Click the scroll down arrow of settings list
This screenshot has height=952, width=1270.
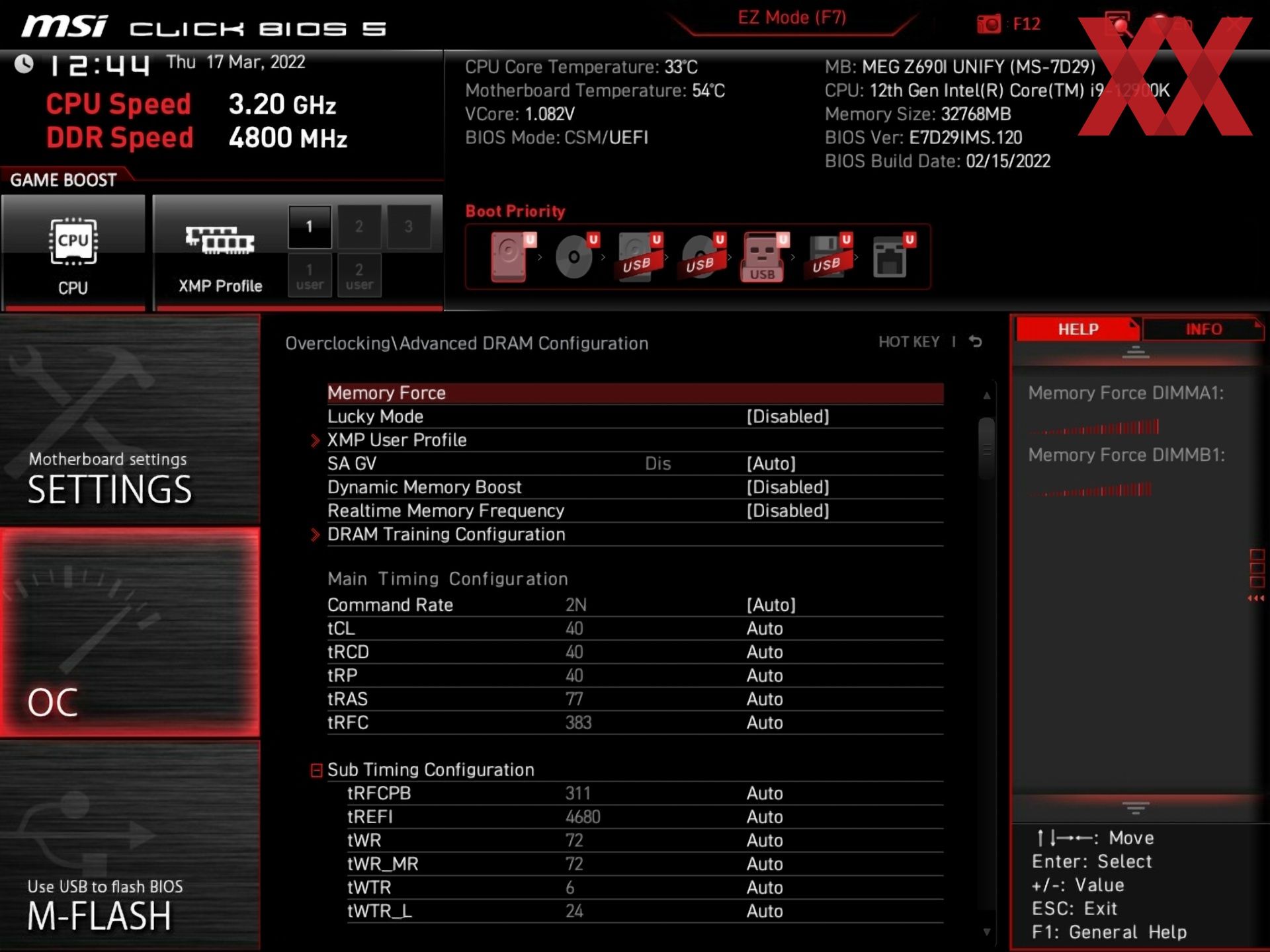click(986, 932)
